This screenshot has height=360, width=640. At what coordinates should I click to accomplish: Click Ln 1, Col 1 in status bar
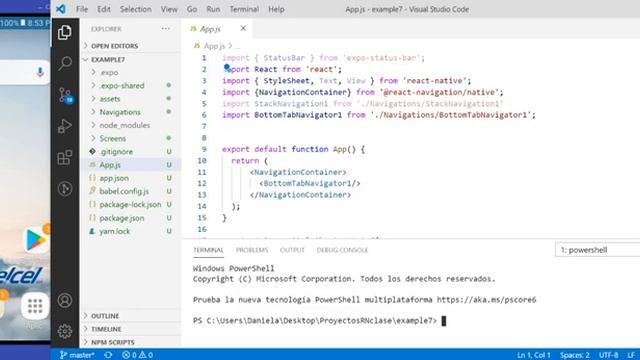[533, 355]
